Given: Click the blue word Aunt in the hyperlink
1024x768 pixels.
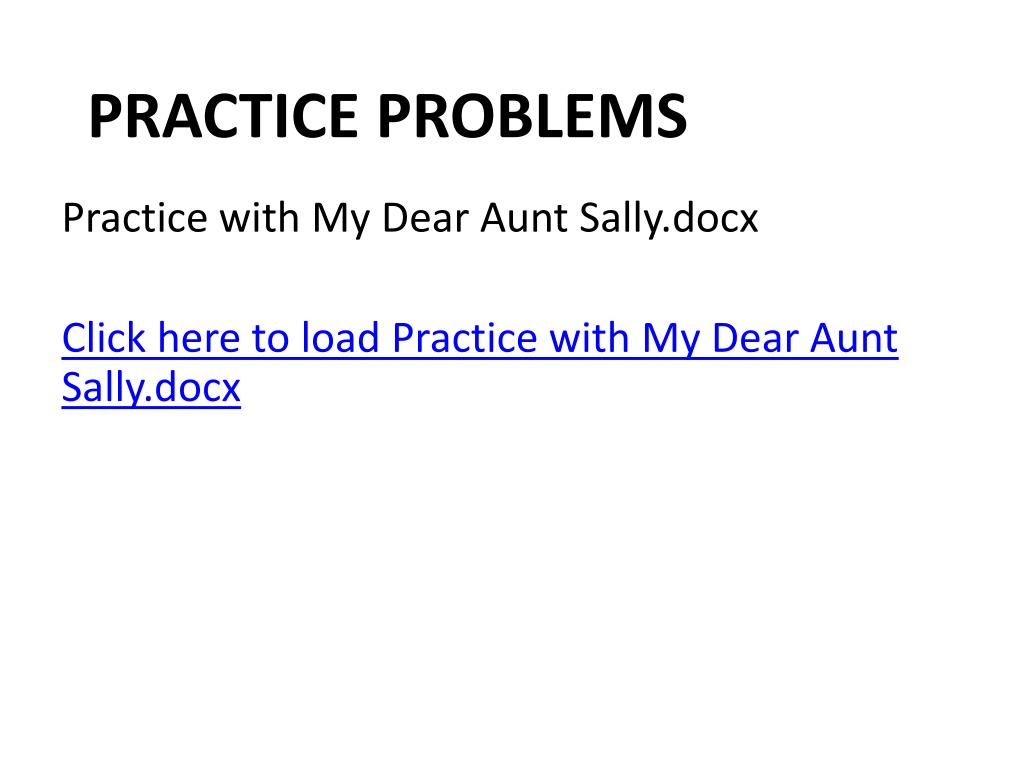Looking at the screenshot, I should pyautogui.click(x=854, y=338).
